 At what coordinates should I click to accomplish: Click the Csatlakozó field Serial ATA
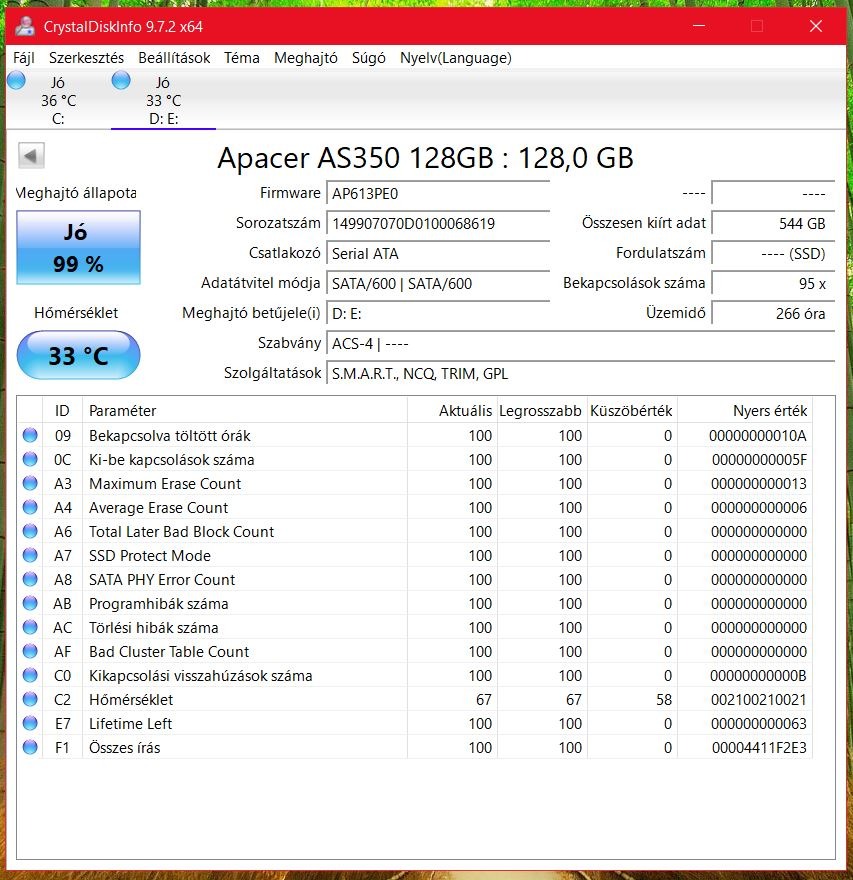click(438, 254)
